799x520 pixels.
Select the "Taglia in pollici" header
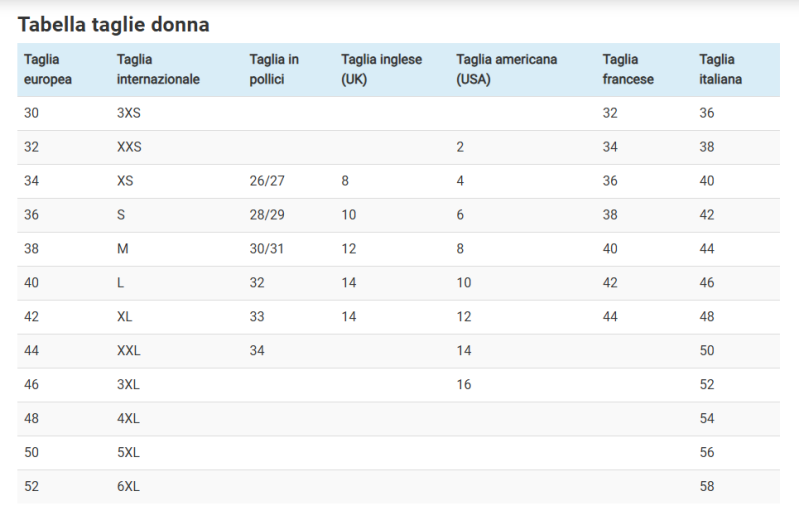click(x=274, y=69)
